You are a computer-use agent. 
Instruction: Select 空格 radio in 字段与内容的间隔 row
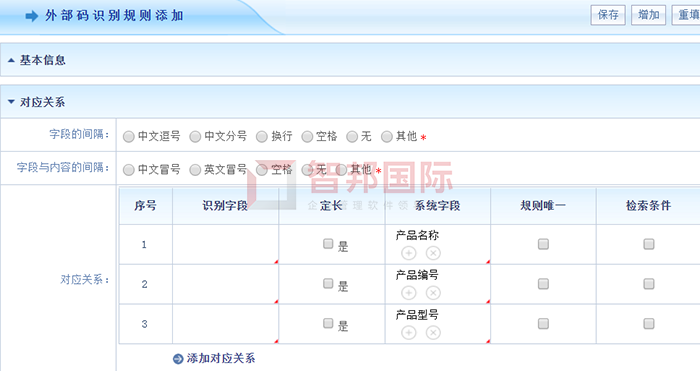(x=262, y=170)
